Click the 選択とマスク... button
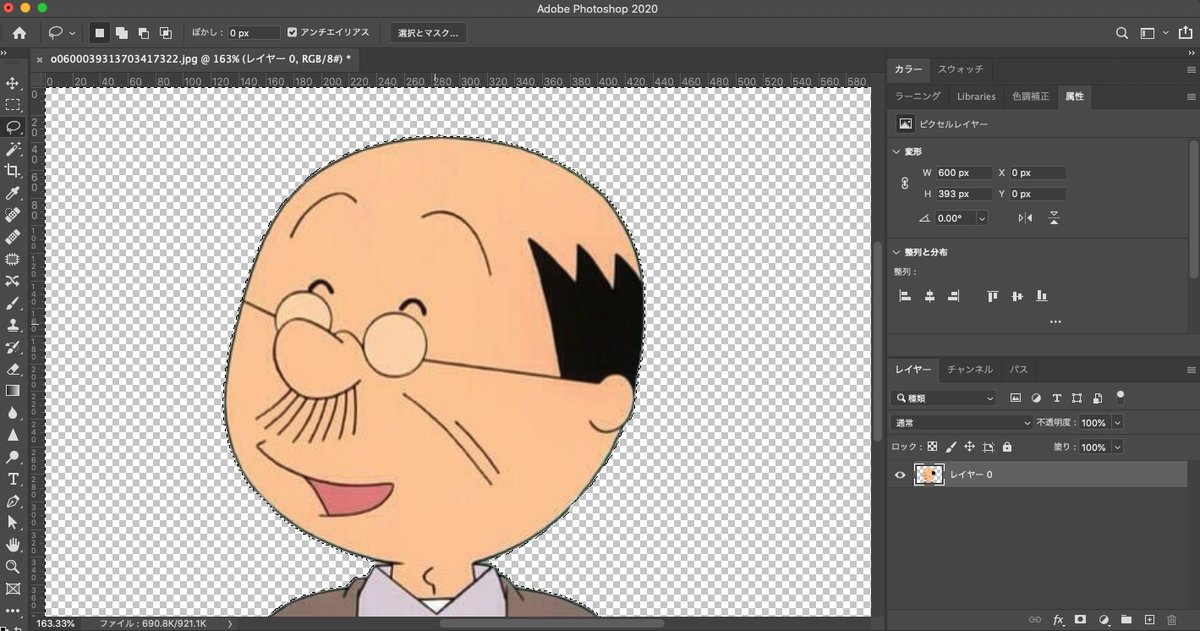 (x=428, y=33)
